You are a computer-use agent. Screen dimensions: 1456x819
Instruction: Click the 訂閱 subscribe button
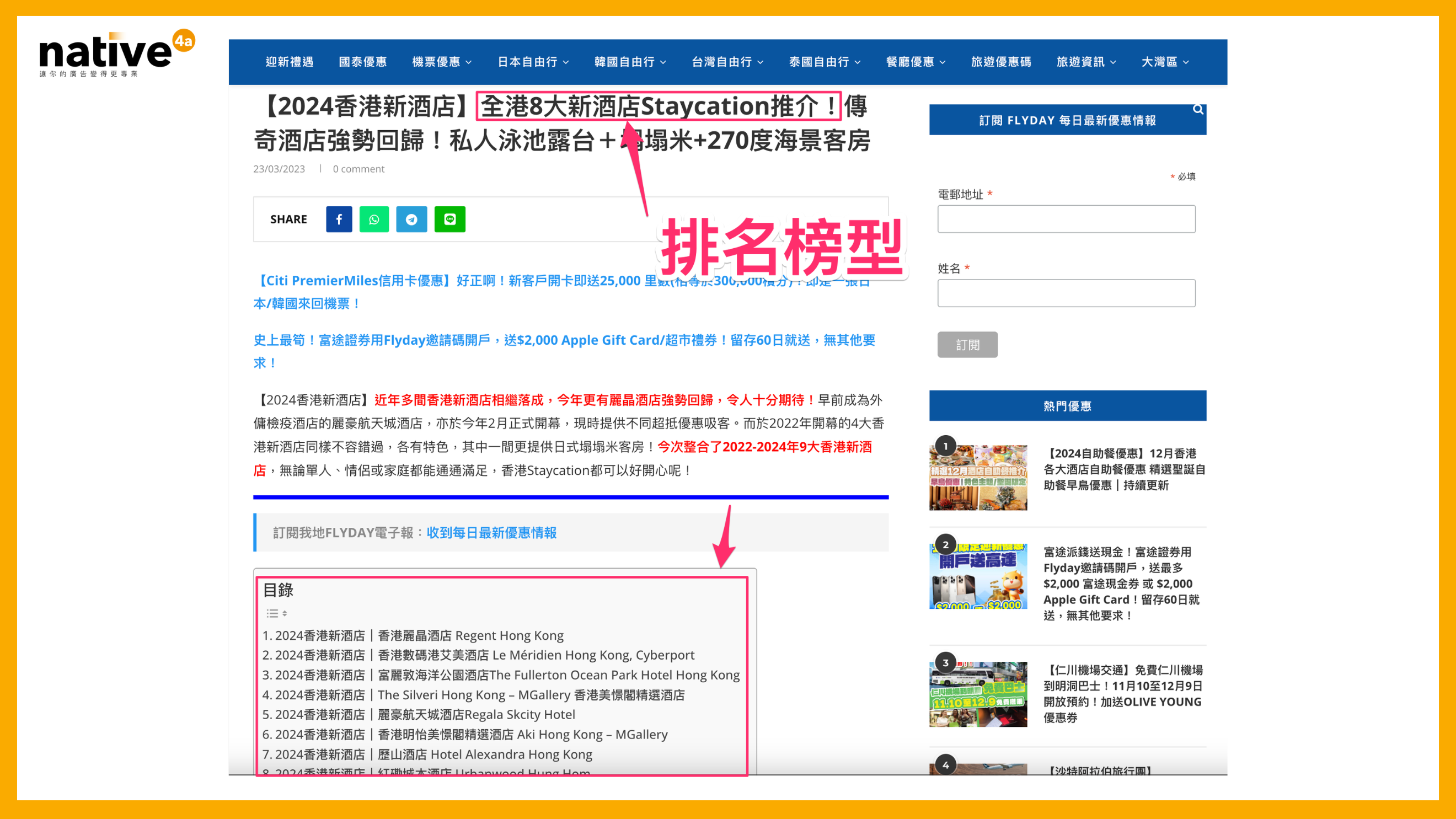pos(967,345)
